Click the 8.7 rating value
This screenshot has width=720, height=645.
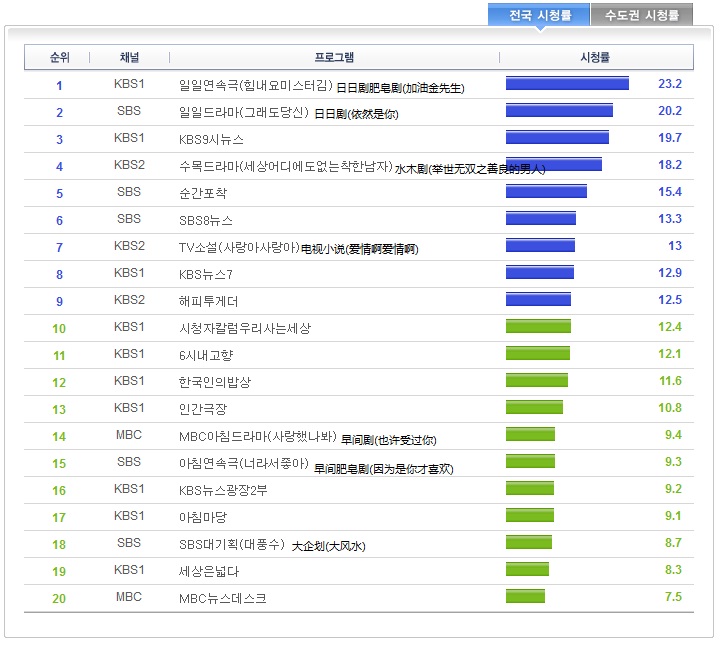pos(673,543)
